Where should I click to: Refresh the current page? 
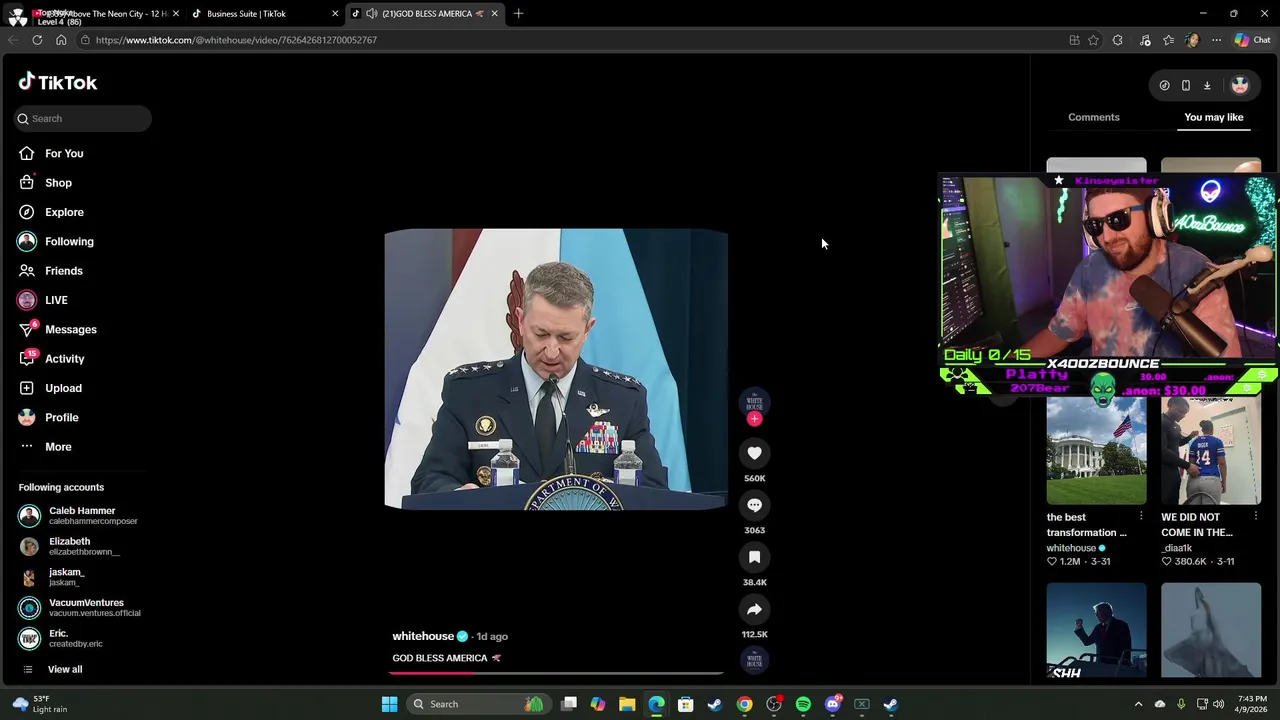pos(37,40)
